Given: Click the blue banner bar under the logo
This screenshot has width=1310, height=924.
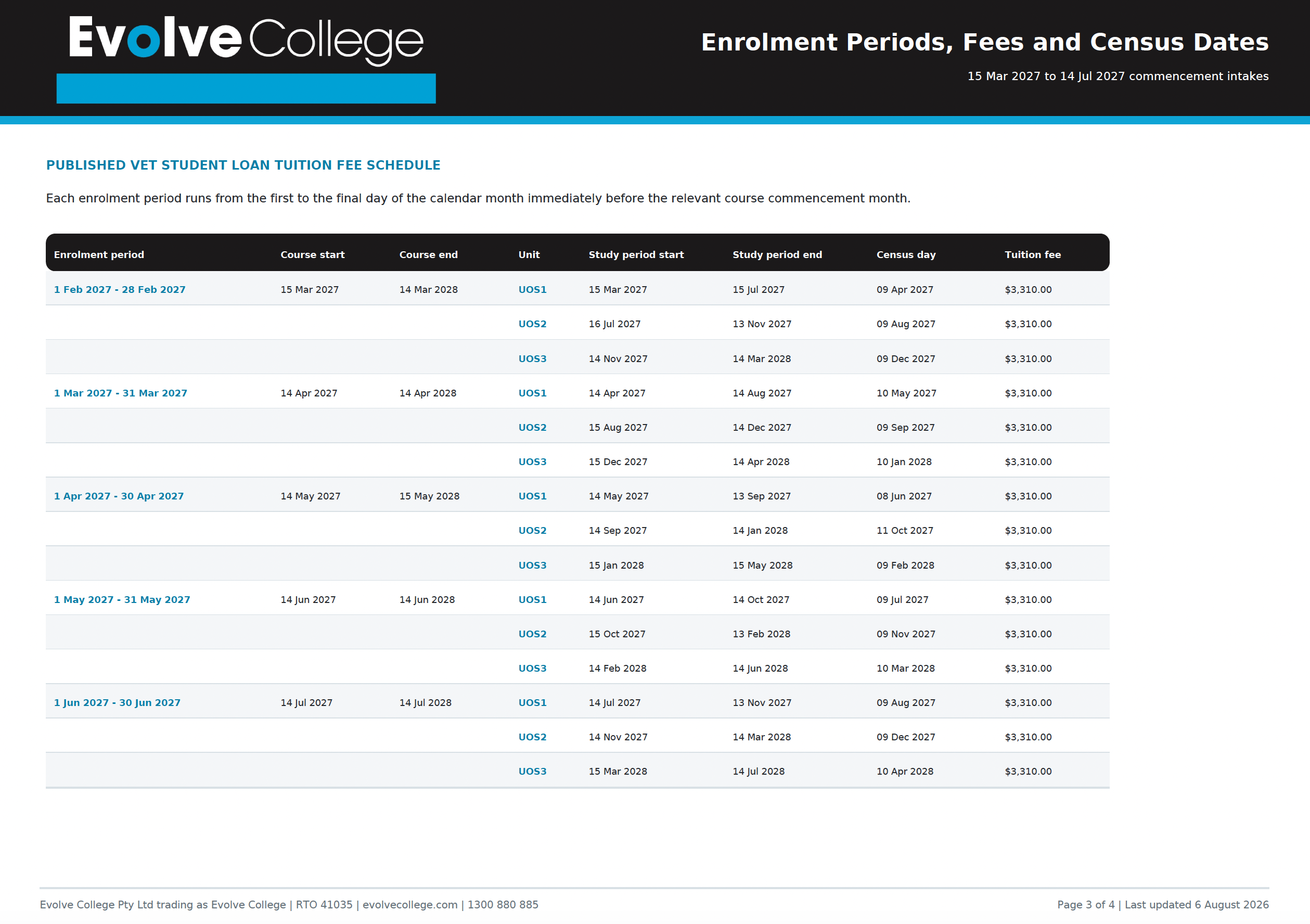Looking at the screenshot, I should coord(246,88).
